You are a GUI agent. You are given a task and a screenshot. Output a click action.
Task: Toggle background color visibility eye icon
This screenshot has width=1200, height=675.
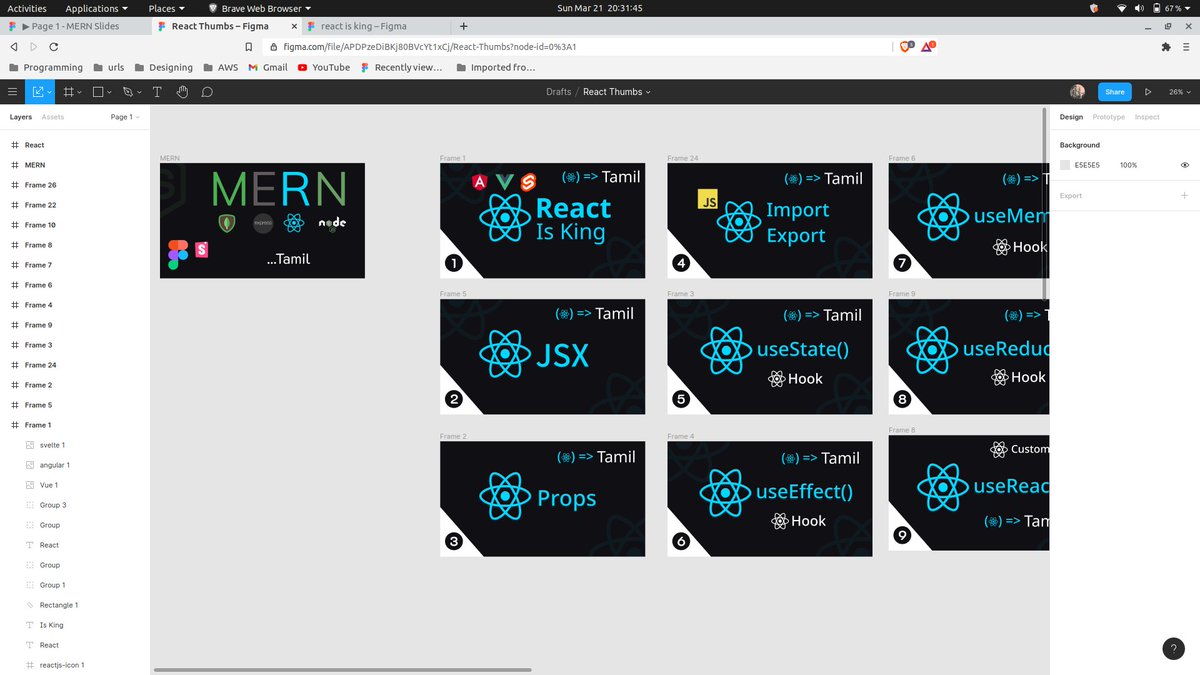coord(1184,165)
